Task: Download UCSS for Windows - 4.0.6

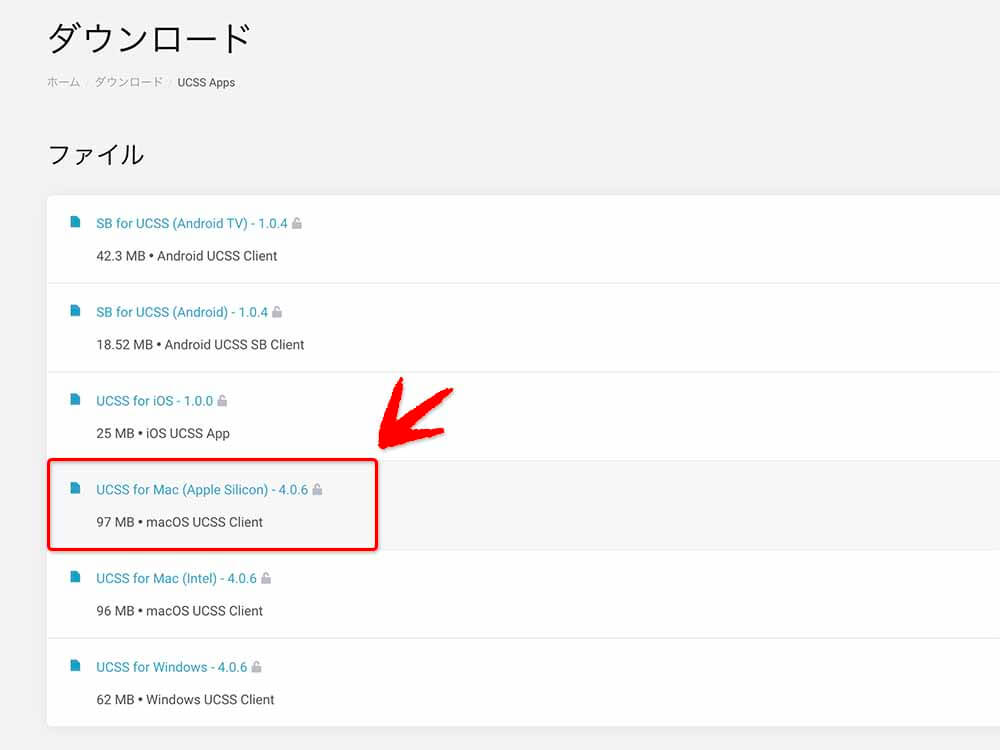Action: point(171,667)
